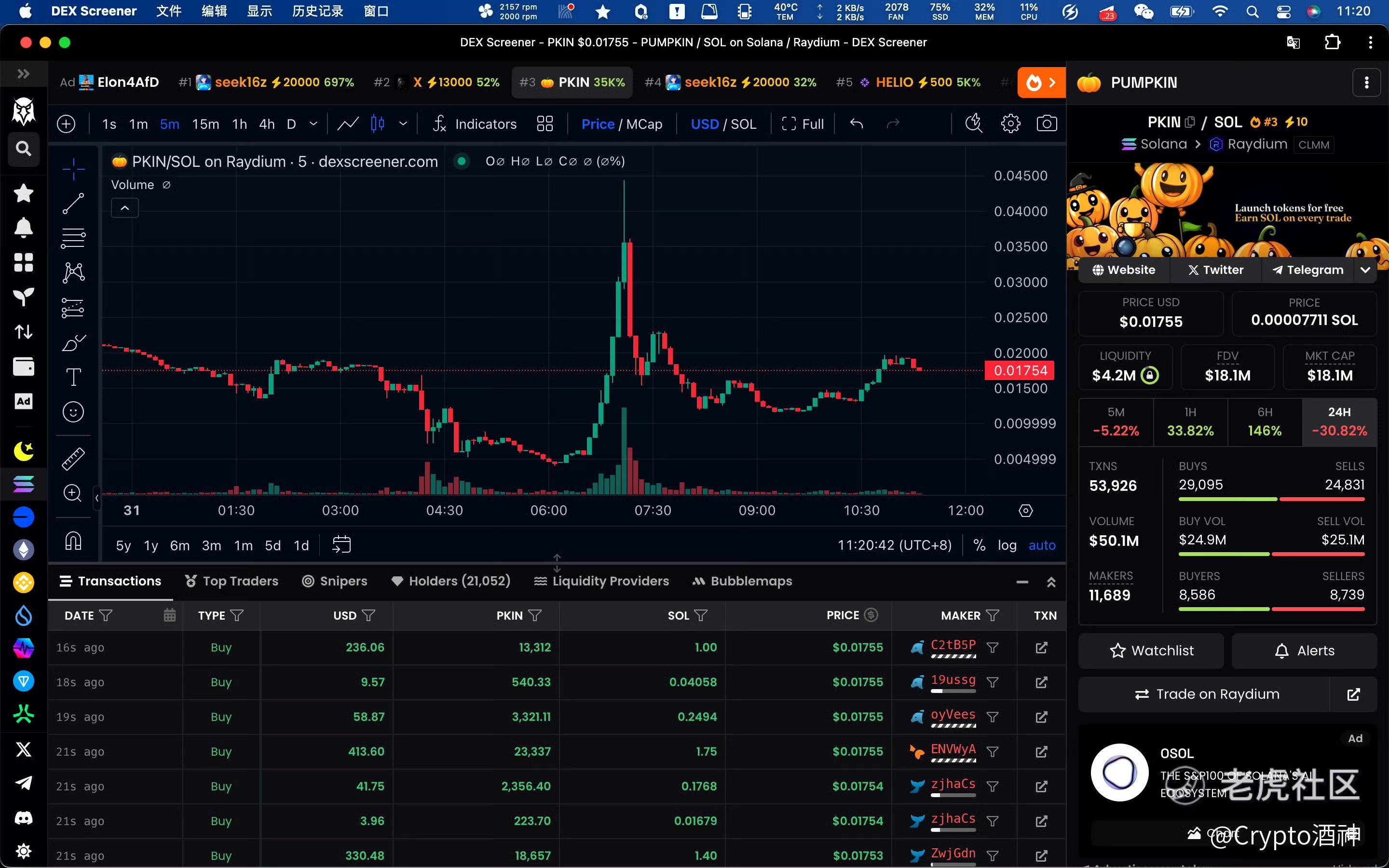Click the chart screenshot camera icon
This screenshot has width=1389, height=868.
coord(1047,124)
